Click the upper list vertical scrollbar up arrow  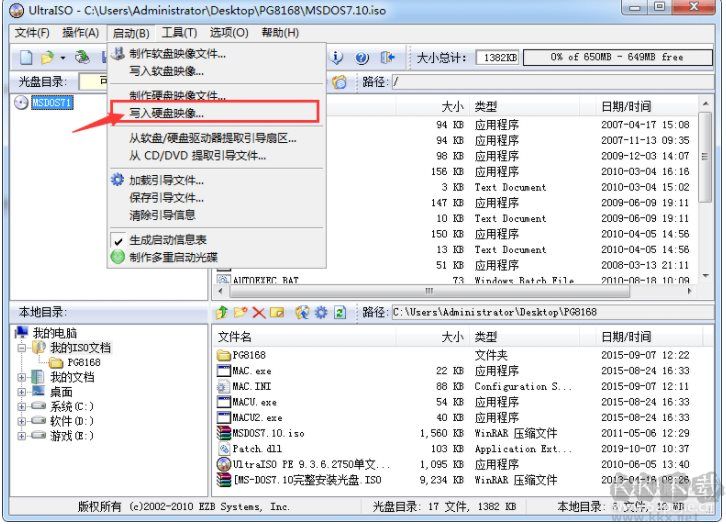click(705, 104)
